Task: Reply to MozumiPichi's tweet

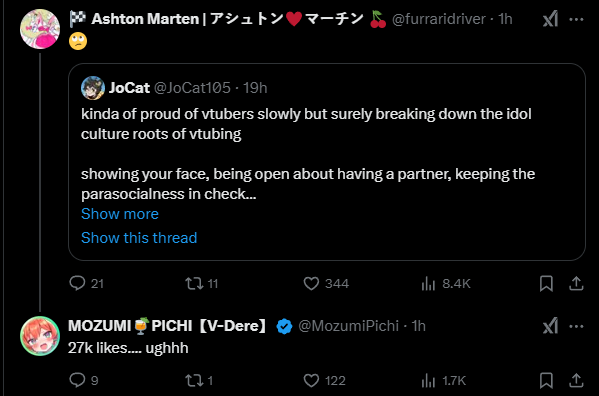Action: (x=84, y=380)
